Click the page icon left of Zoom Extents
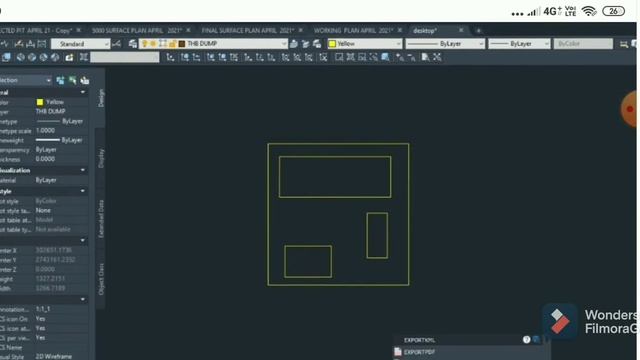The width and height of the screenshot is (640, 360). click(x=425, y=58)
